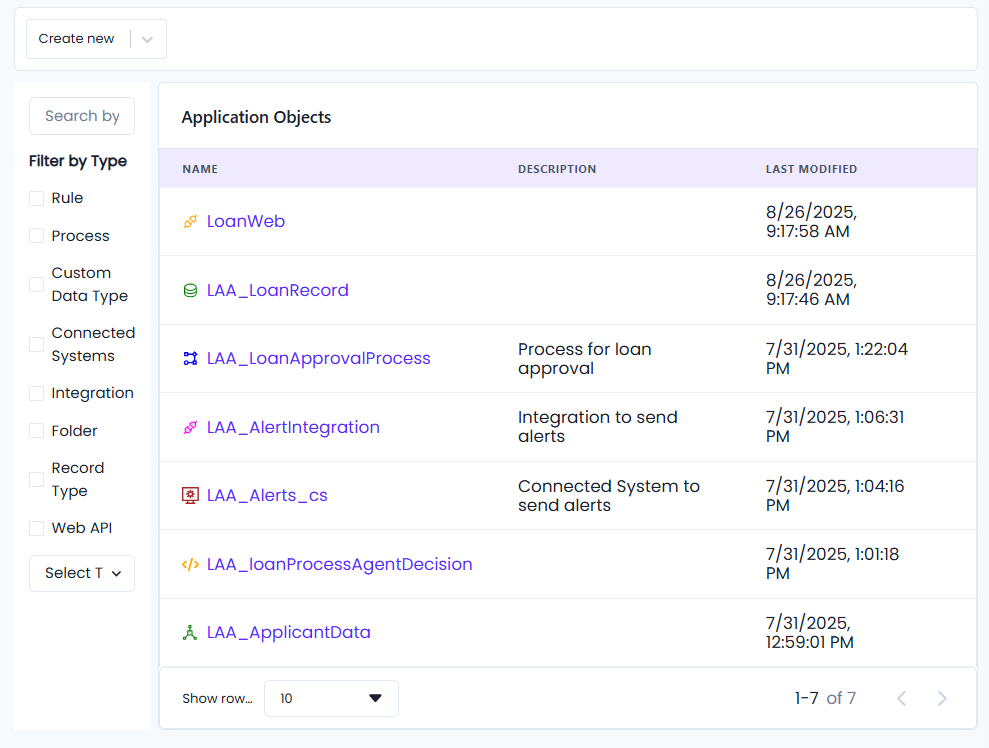Click the date 7/31/2025, 12:59:01 PM
The image size is (989, 748).
pyautogui.click(x=810, y=632)
